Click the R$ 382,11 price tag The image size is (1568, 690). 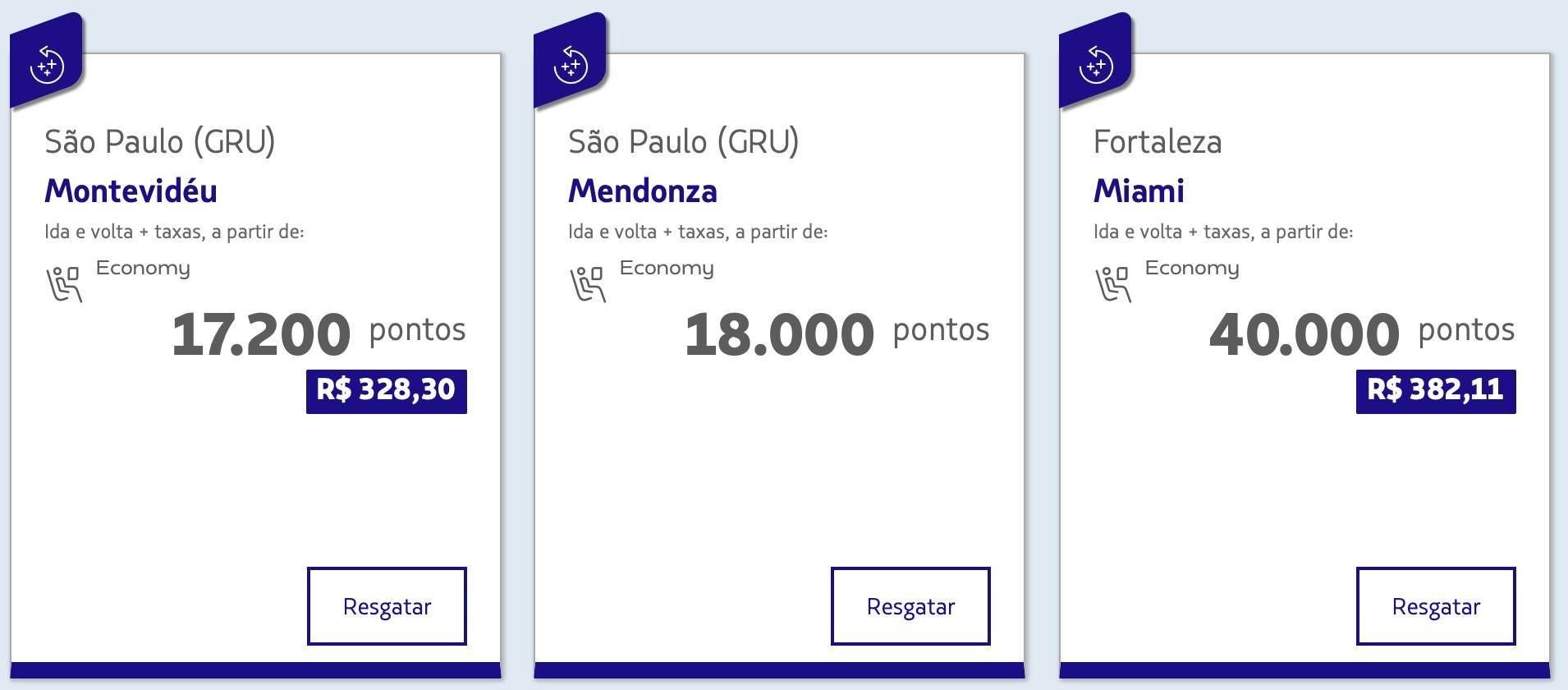pos(1436,391)
